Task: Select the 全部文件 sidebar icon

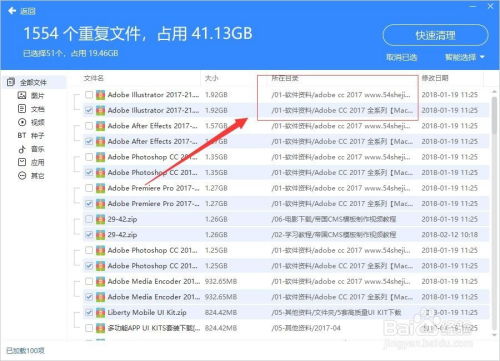Action: point(11,82)
